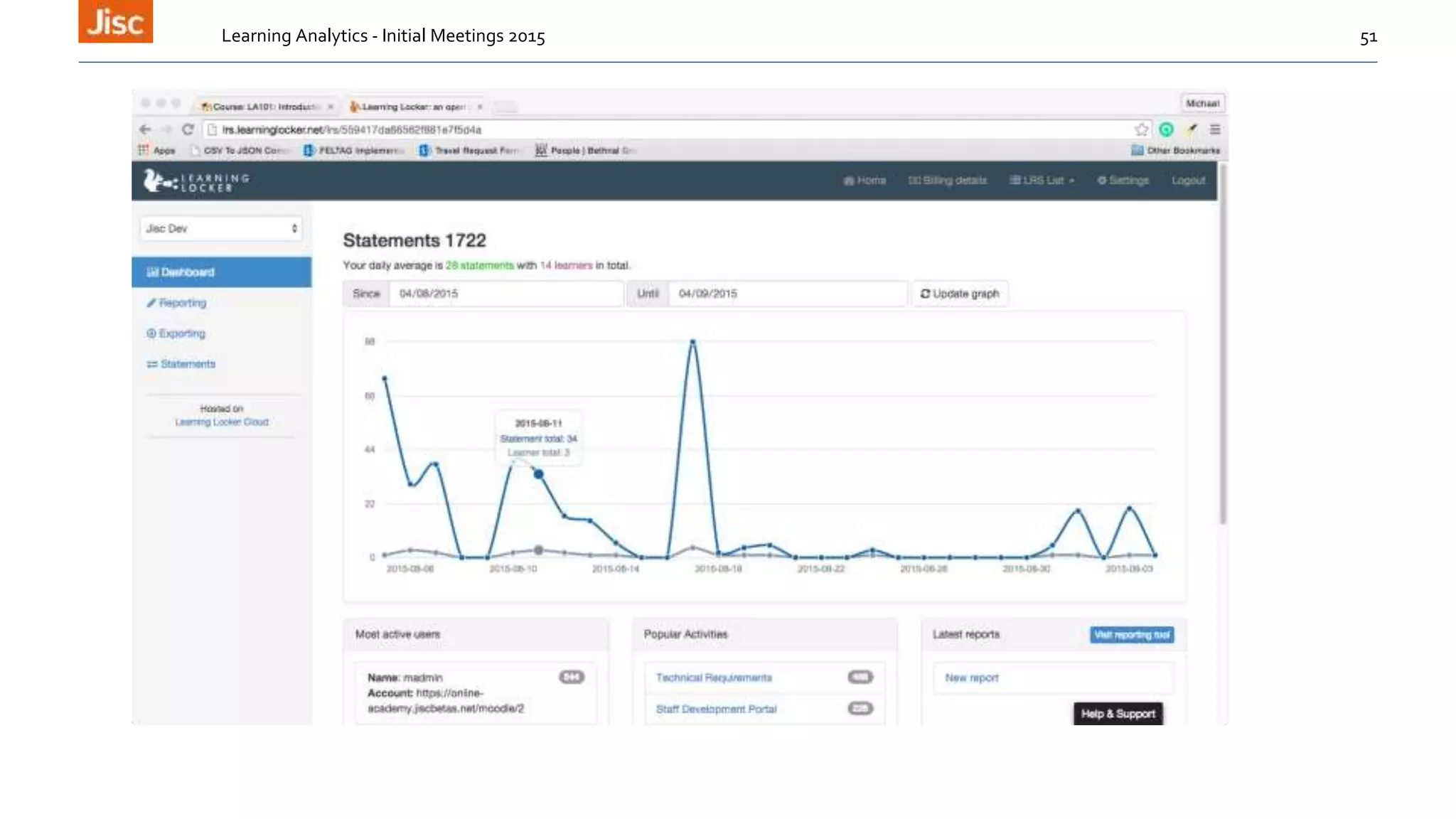Click the new tab button
The image size is (1456, 819).
tap(505, 107)
